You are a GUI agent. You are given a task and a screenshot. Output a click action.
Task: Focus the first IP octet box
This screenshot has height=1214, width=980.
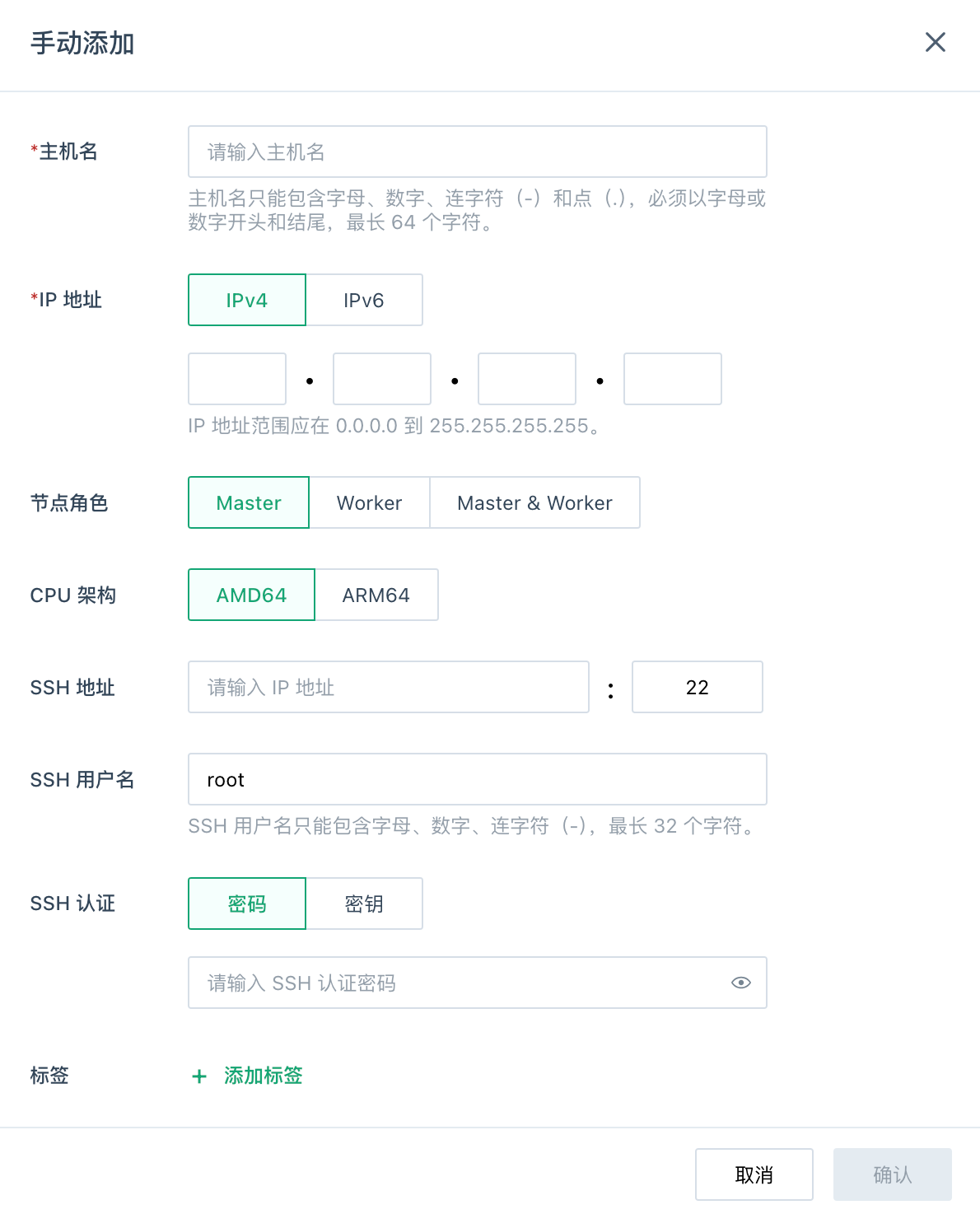(236, 378)
